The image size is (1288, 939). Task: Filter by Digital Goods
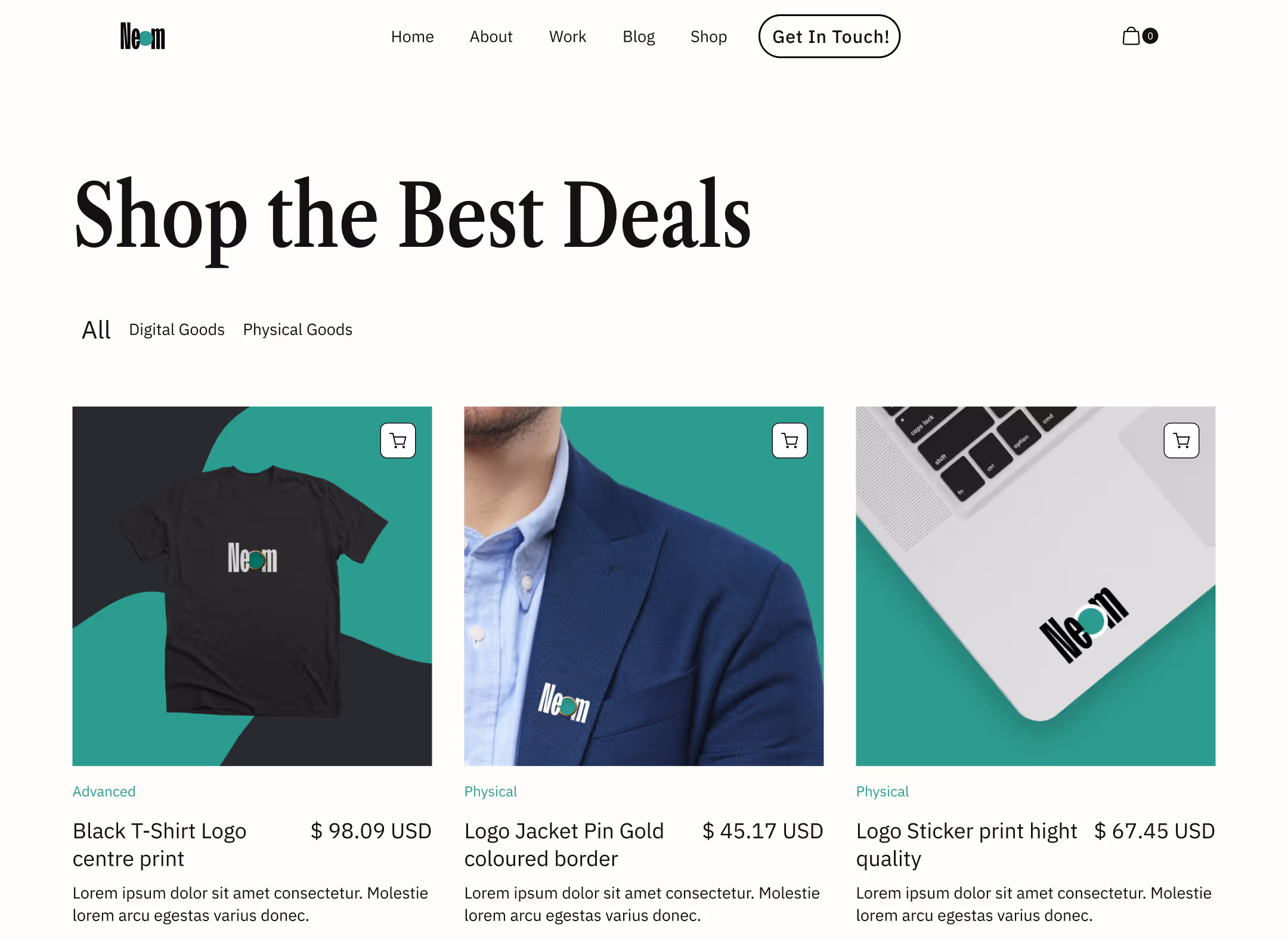click(x=177, y=330)
